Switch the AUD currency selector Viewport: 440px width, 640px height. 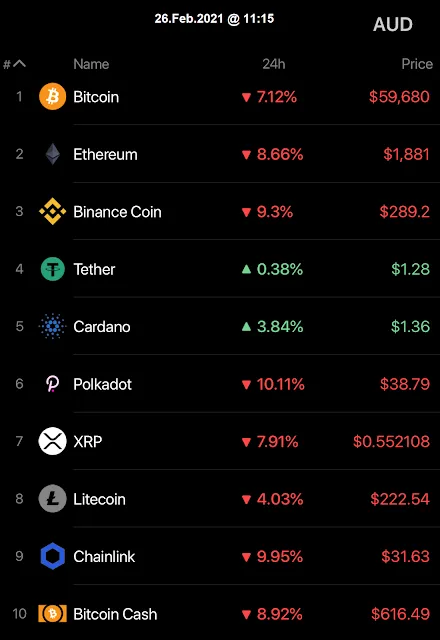(x=393, y=24)
